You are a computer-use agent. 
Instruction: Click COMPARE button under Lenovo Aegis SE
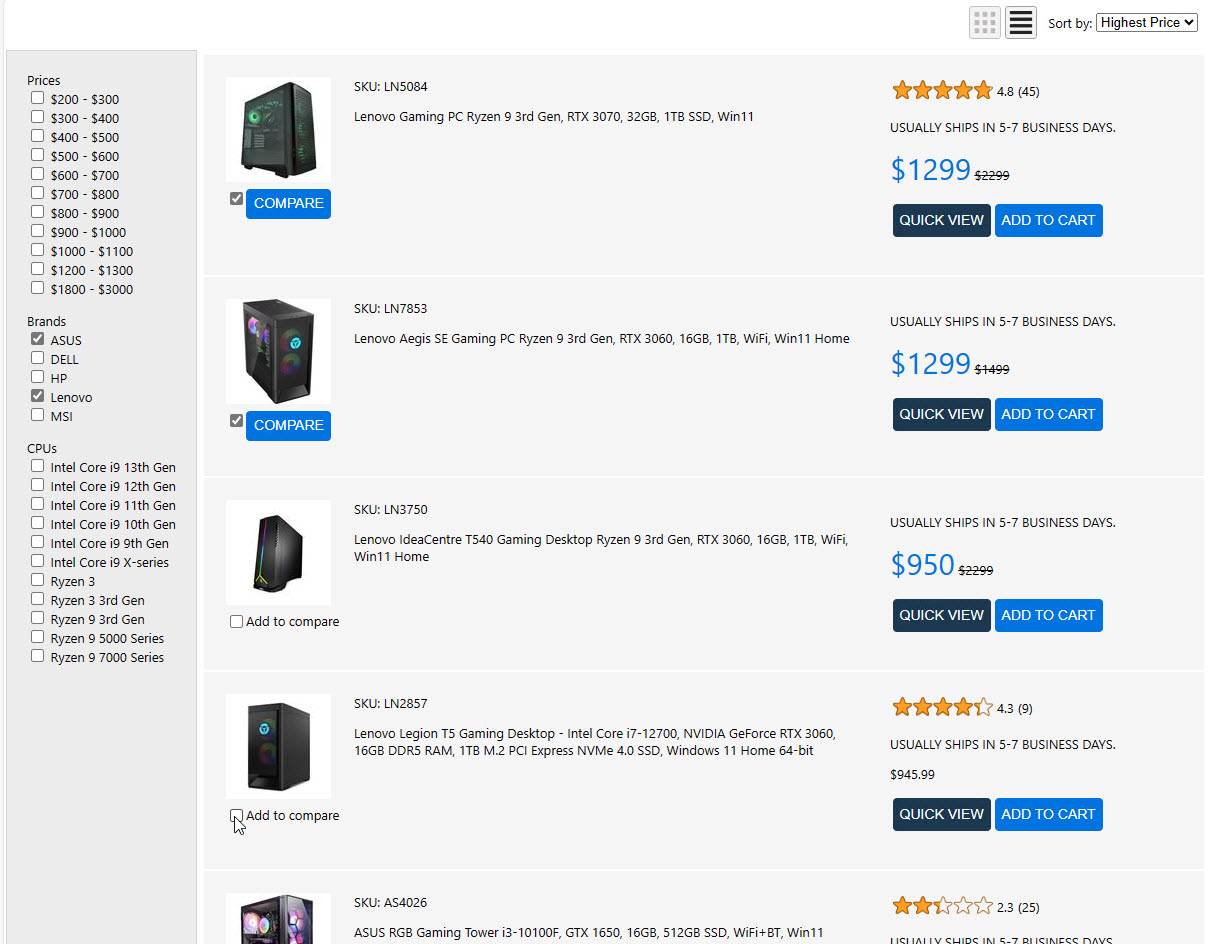tap(288, 425)
